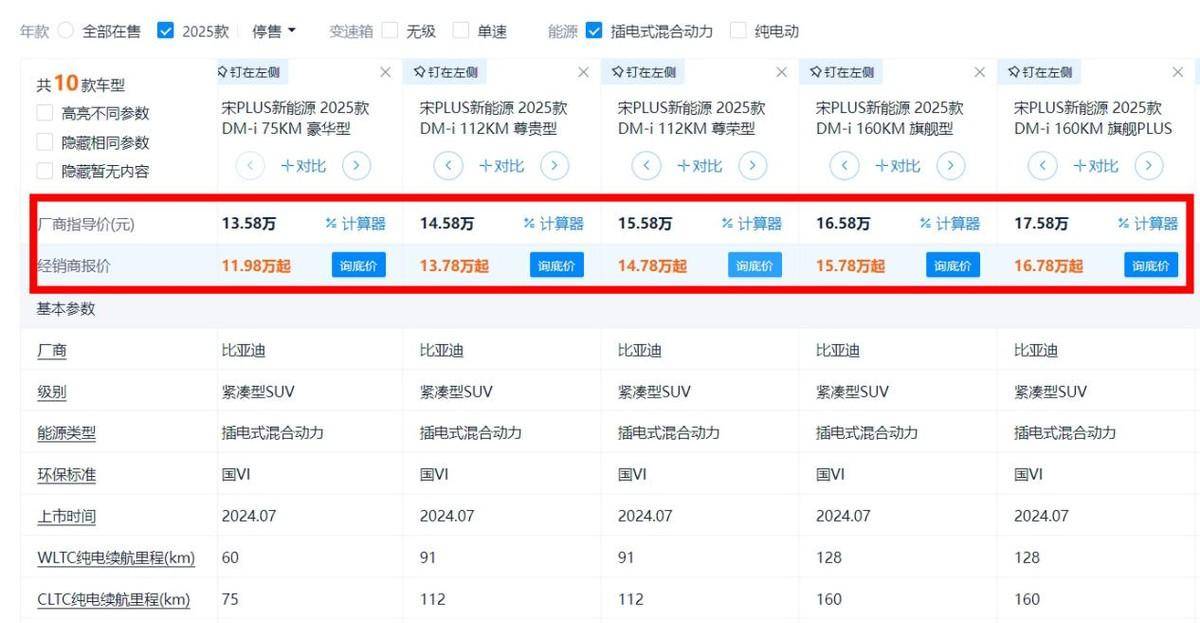Image resolution: width=1200 pixels, height=623 pixels.
Task: Remove the 112KM 尊贵型 column with its X
Action: pyautogui.click(x=584, y=72)
